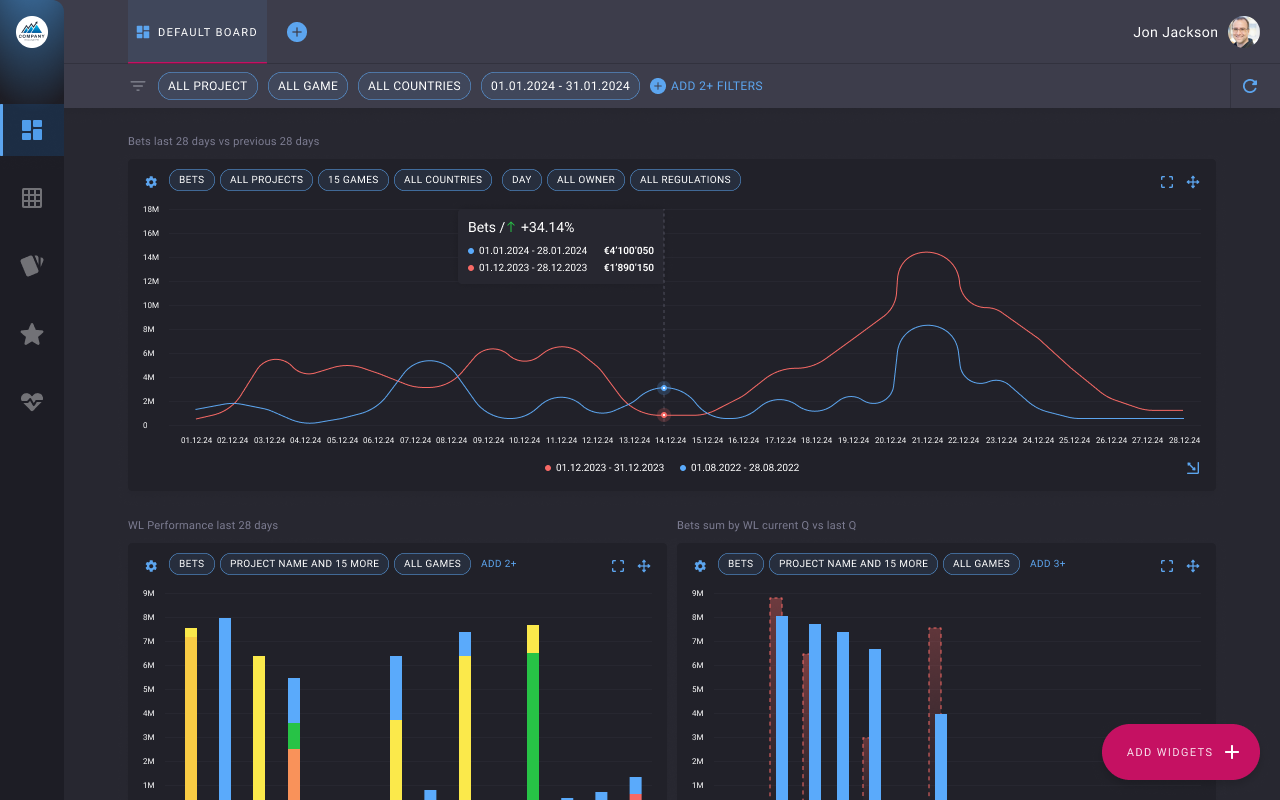The height and width of the screenshot is (800, 1280).
Task: Switch to the DEFAULT BOARD tab
Action: [x=197, y=32]
